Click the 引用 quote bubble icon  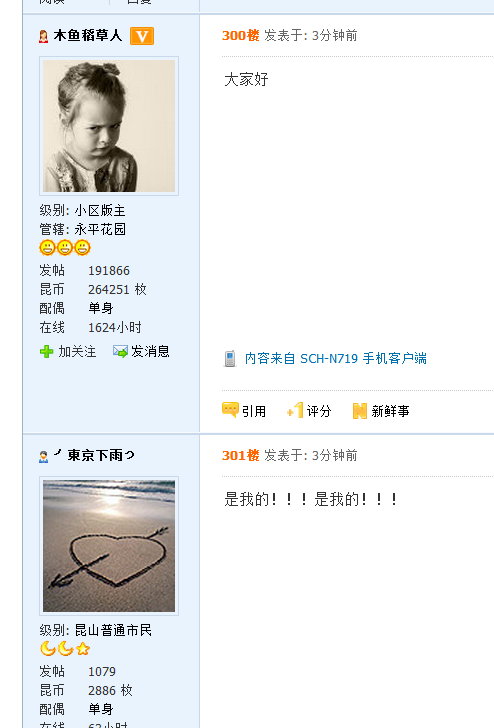[230, 410]
